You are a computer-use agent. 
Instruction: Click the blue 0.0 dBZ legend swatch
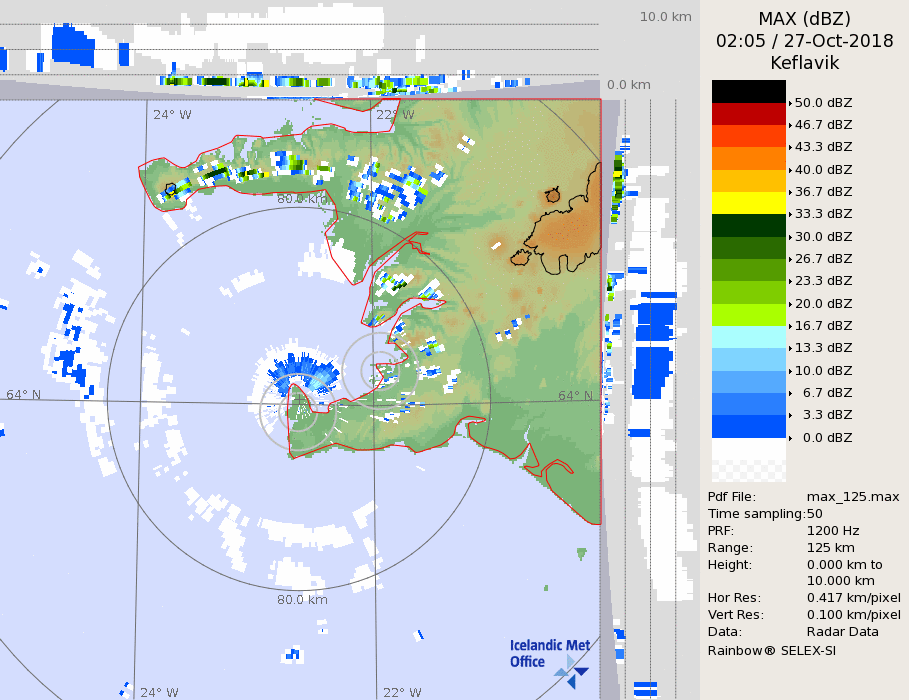click(x=748, y=427)
